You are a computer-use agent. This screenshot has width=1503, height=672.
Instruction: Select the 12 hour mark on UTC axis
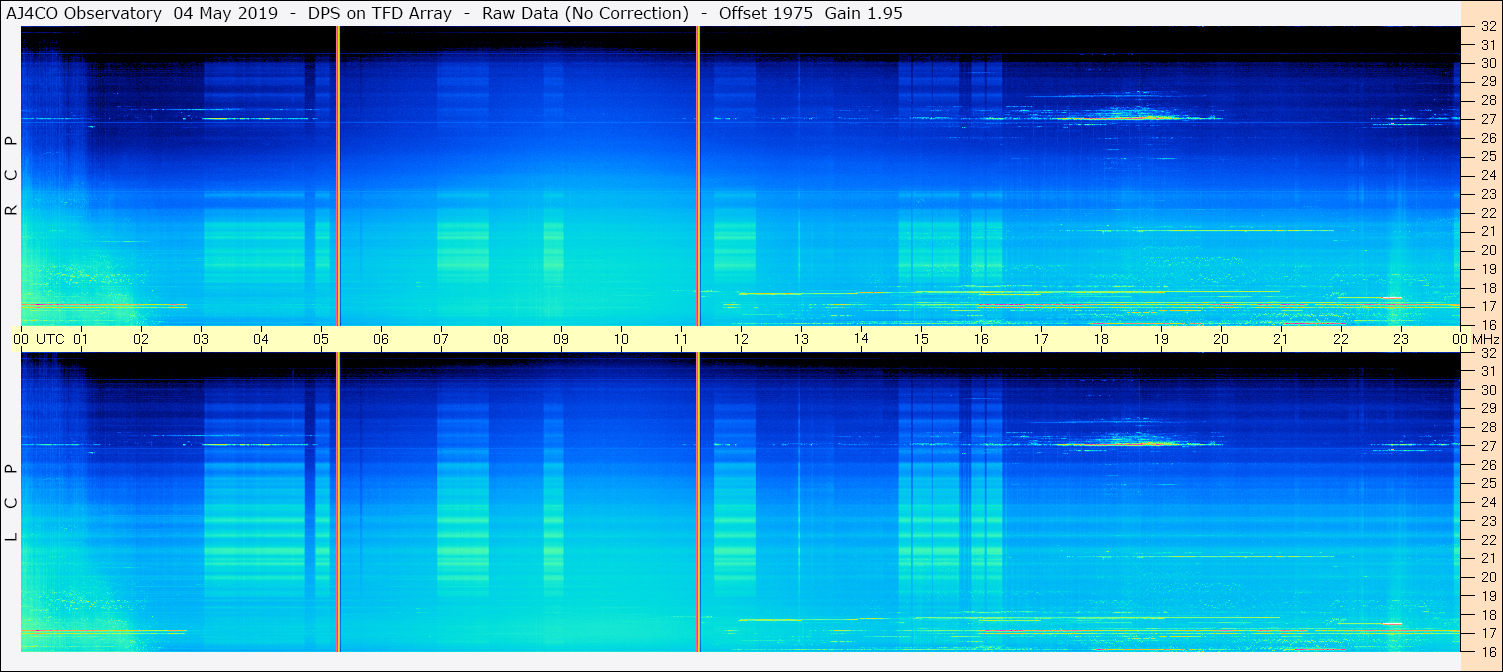(741, 339)
